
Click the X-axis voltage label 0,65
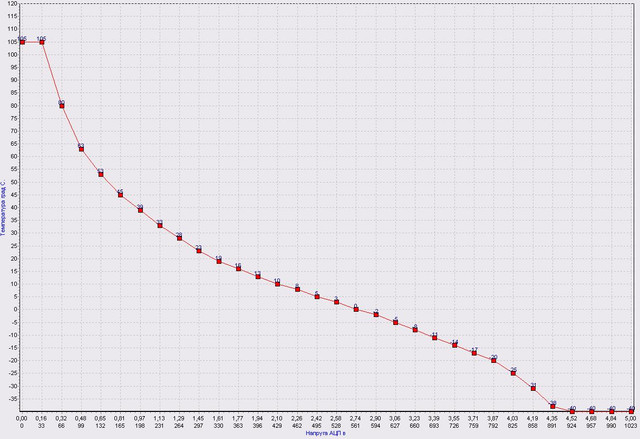point(101,419)
